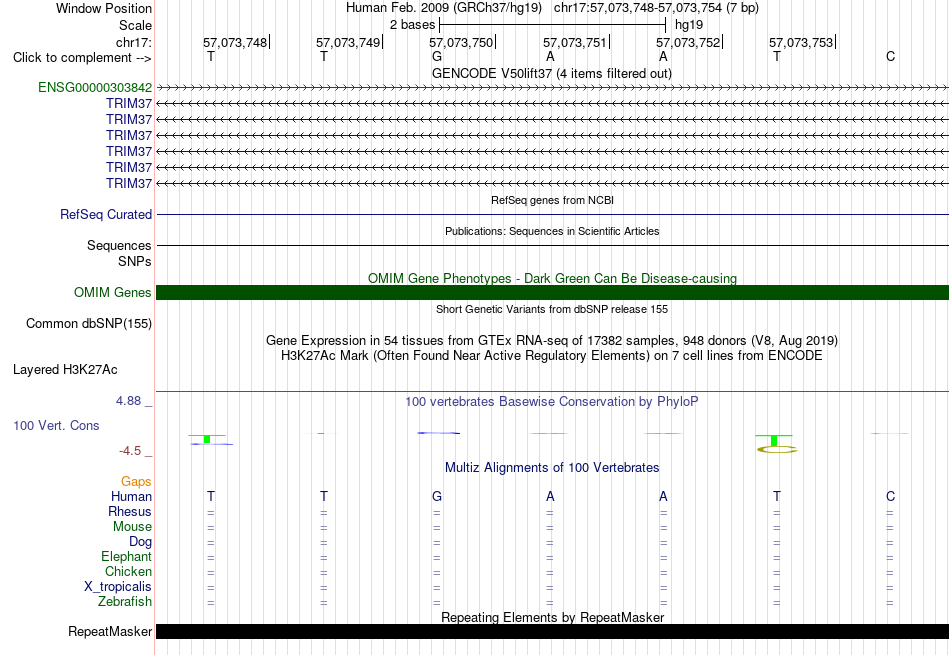This screenshot has width=950, height=655.
Task: Click the Mouse species label
Action: pos(132,527)
